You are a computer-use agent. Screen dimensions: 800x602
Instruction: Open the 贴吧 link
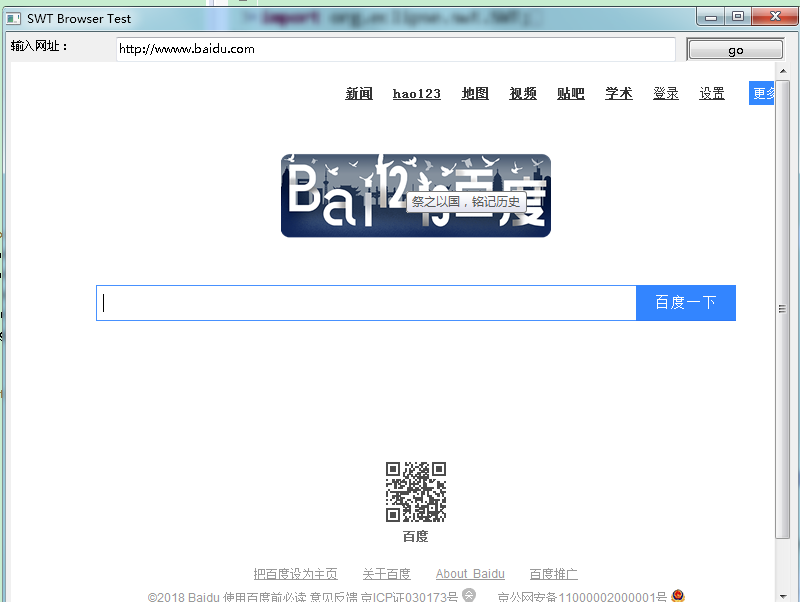coord(570,93)
